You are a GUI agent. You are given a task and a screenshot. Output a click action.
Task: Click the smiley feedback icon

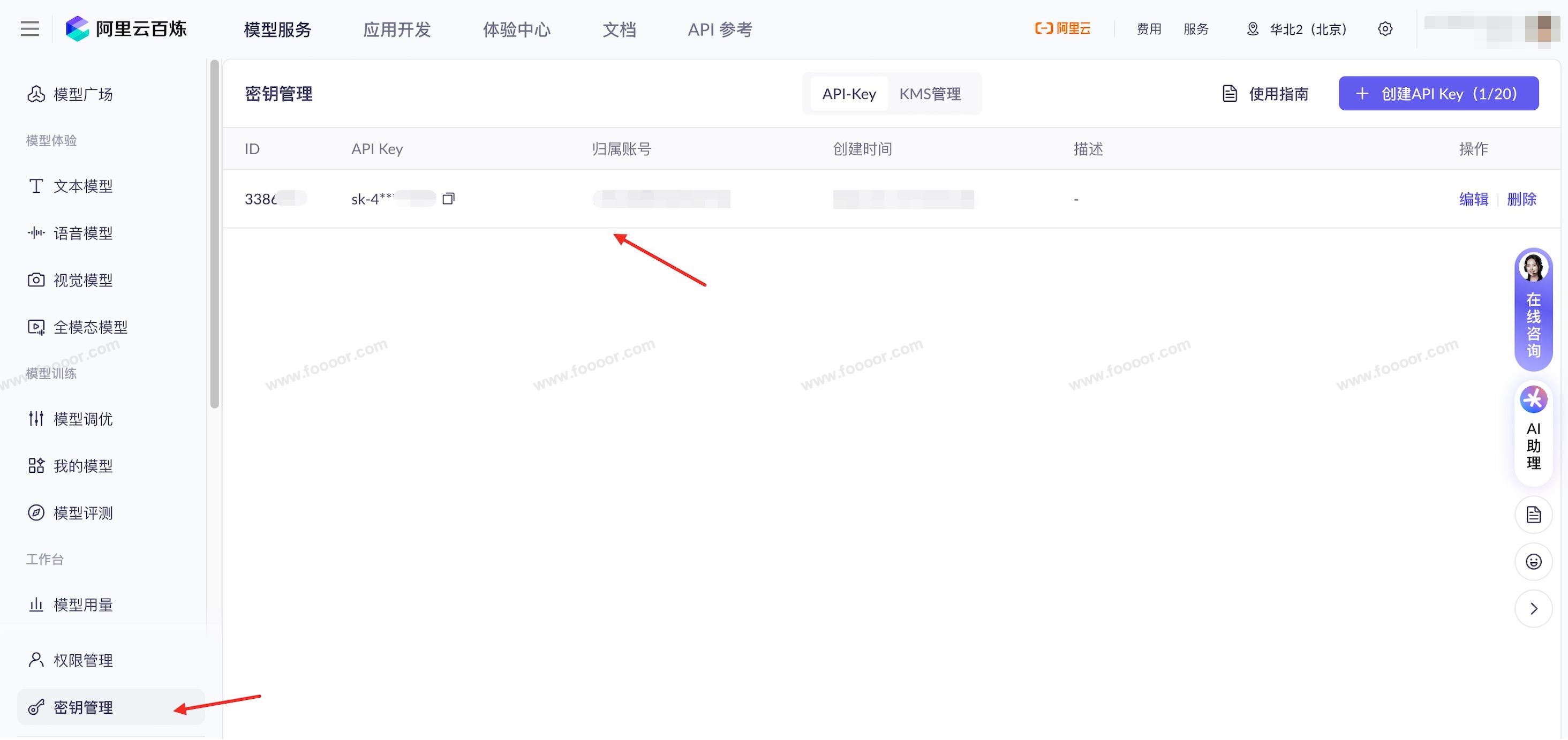pos(1533,562)
